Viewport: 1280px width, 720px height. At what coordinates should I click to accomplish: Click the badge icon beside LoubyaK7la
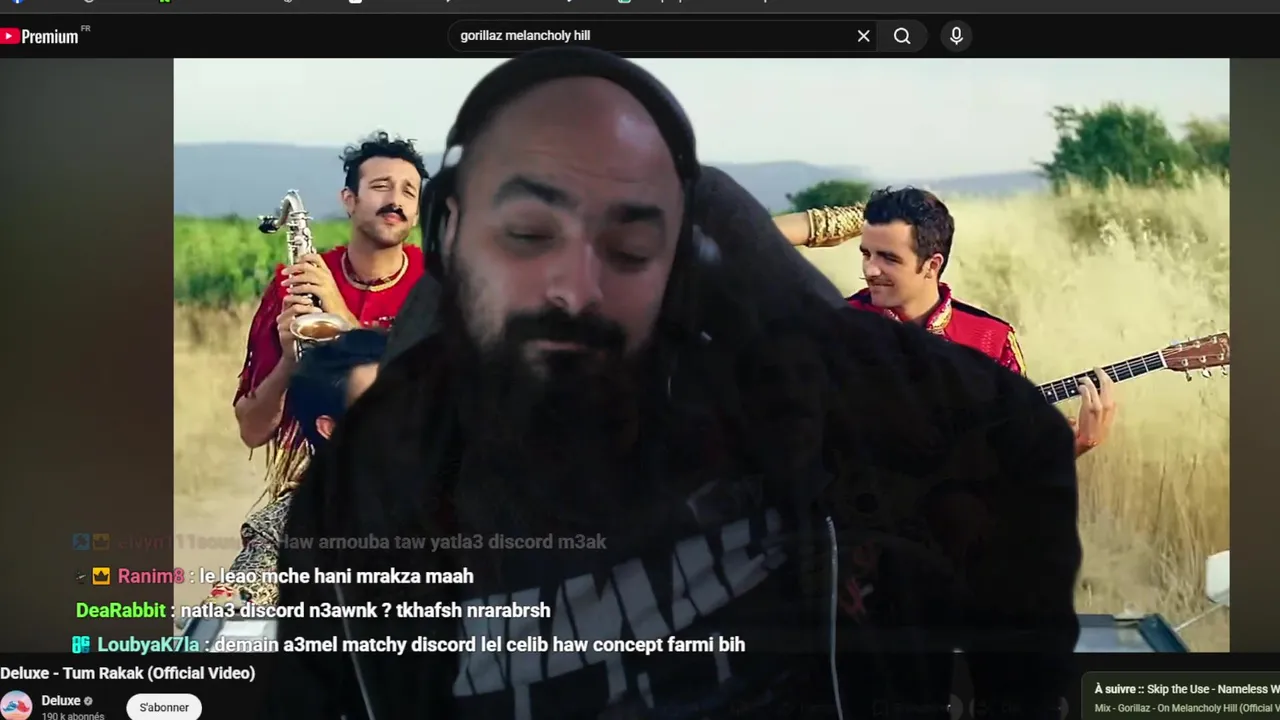point(81,645)
